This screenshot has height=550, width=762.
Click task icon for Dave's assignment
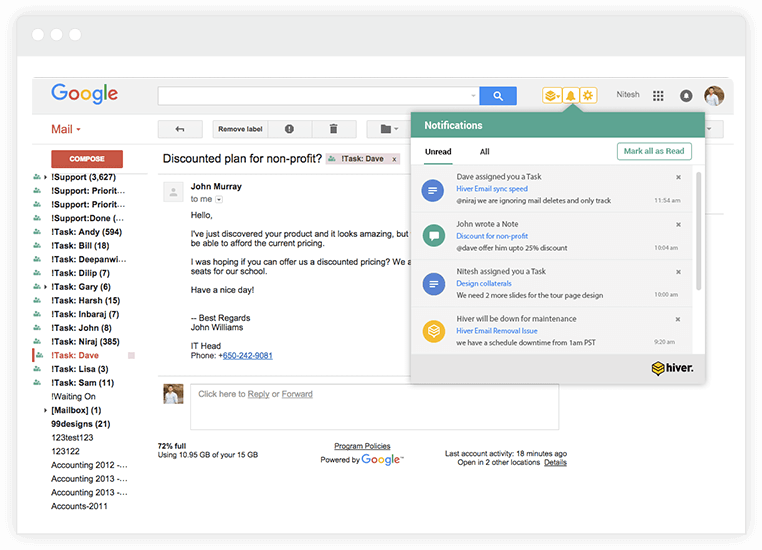(x=433, y=190)
